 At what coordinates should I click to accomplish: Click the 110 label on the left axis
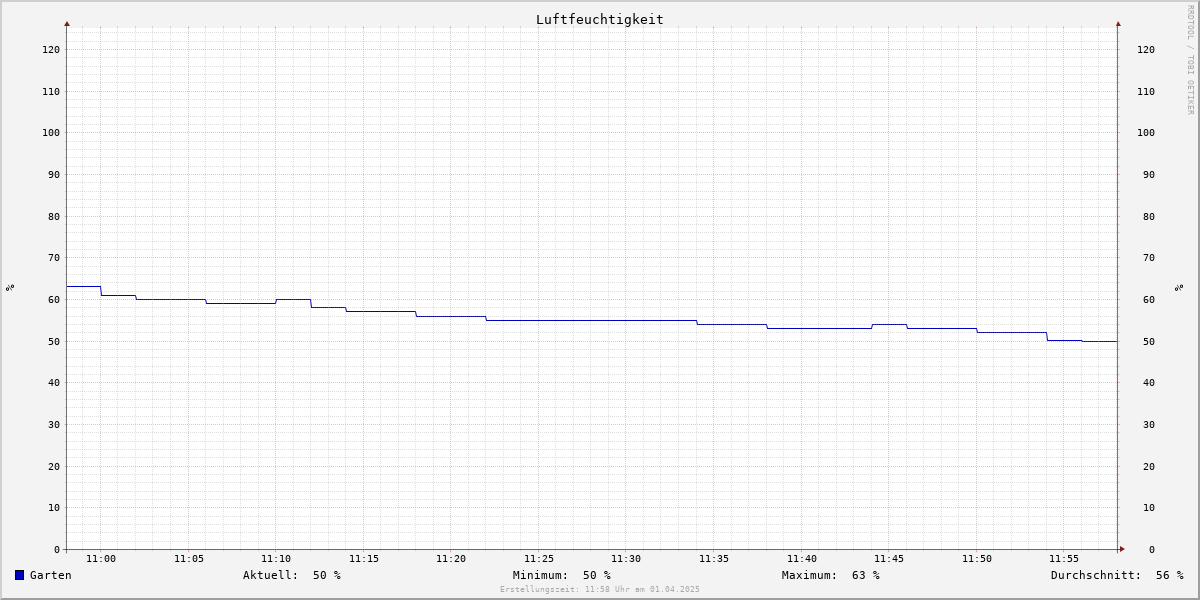click(x=51, y=91)
